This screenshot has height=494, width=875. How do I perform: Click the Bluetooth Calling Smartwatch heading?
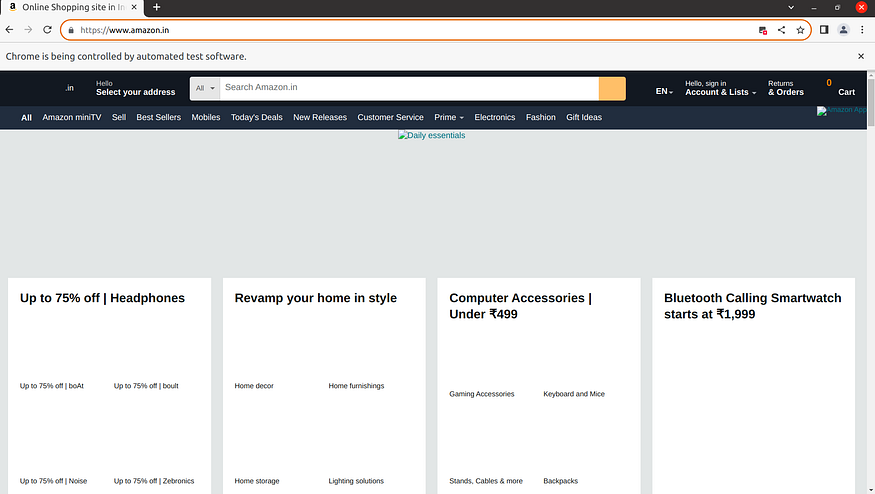coord(752,306)
